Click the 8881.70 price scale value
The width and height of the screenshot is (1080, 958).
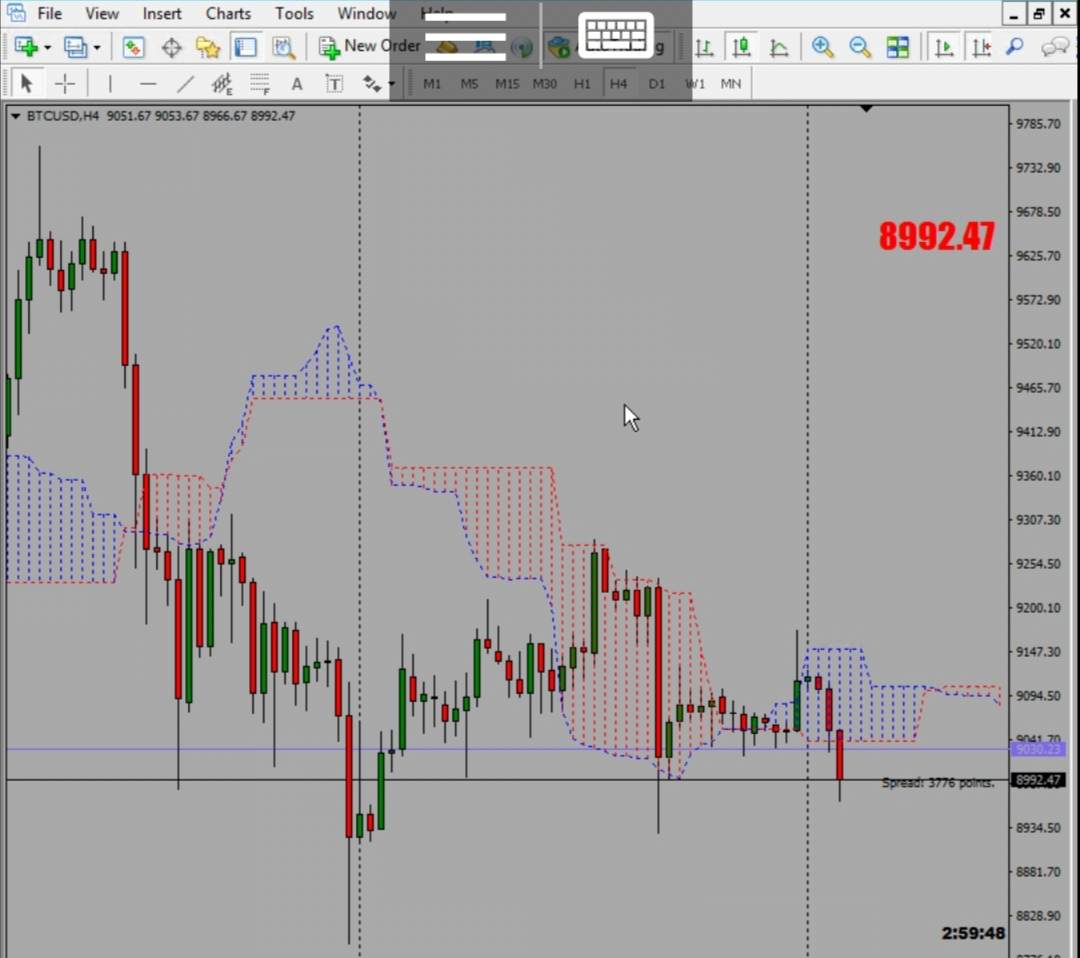(x=1038, y=872)
